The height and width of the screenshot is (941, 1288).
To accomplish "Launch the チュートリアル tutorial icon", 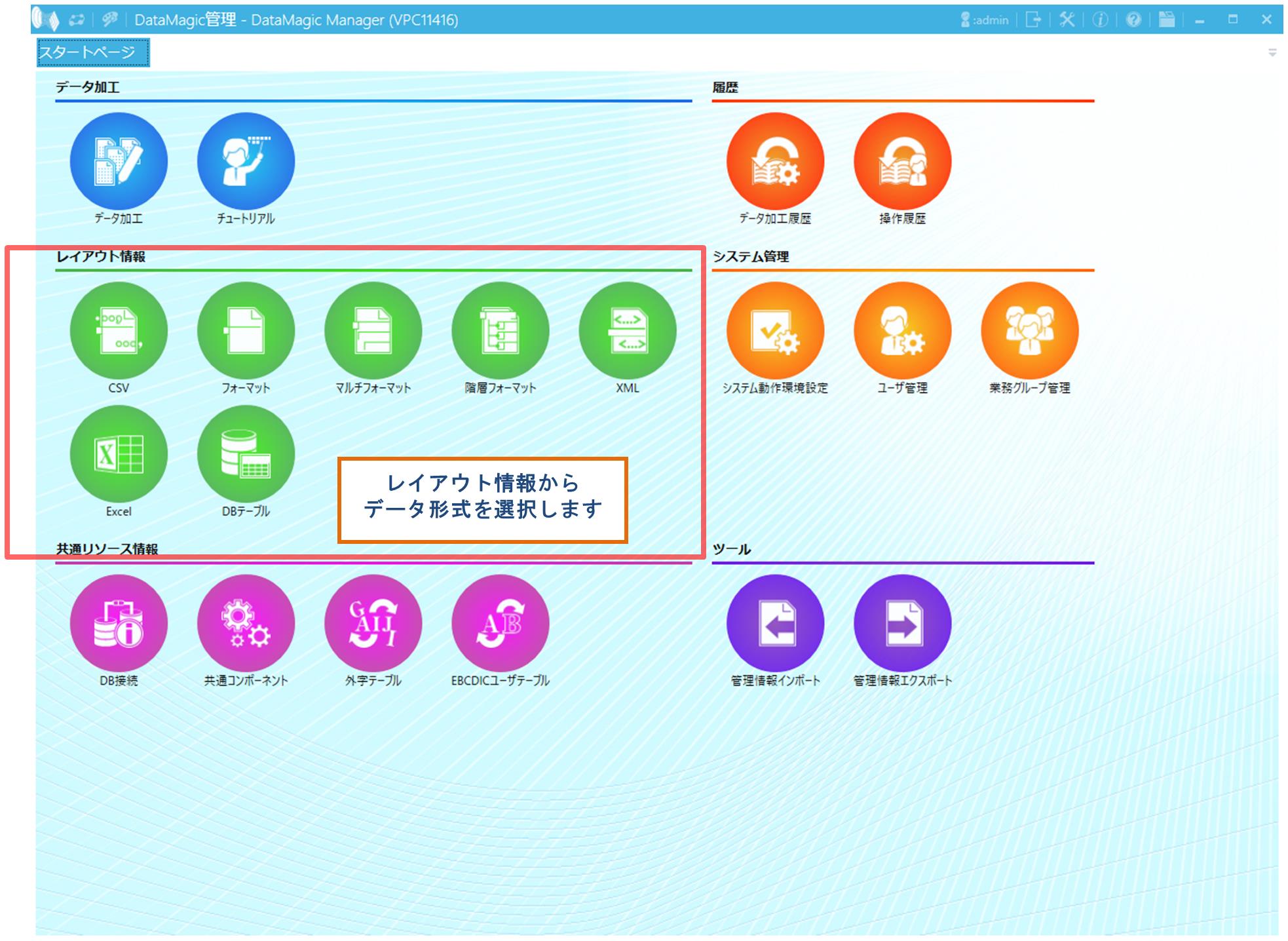I will click(246, 161).
